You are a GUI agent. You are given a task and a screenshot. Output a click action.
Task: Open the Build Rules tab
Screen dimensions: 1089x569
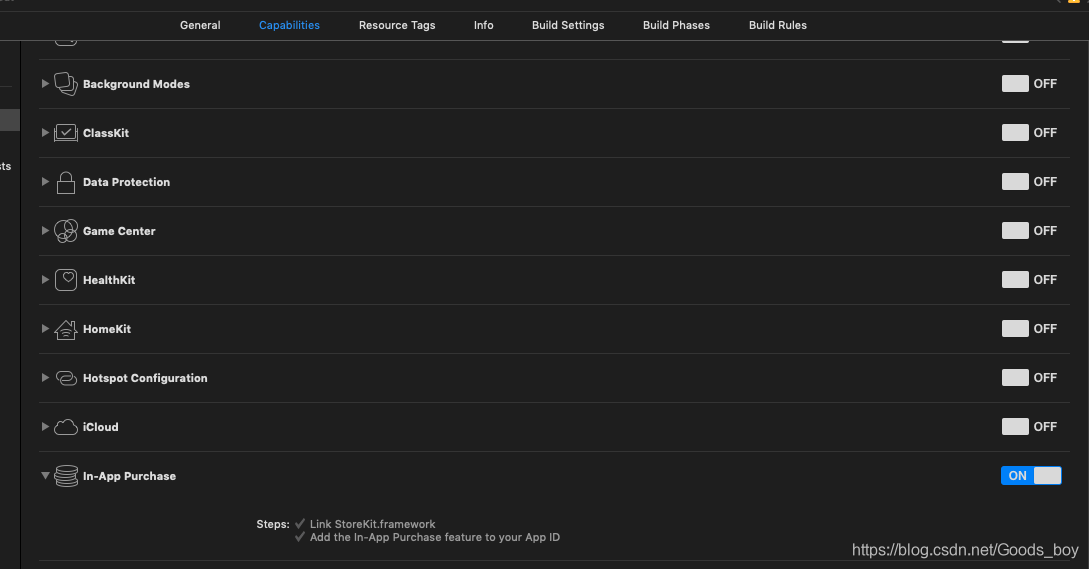777,25
